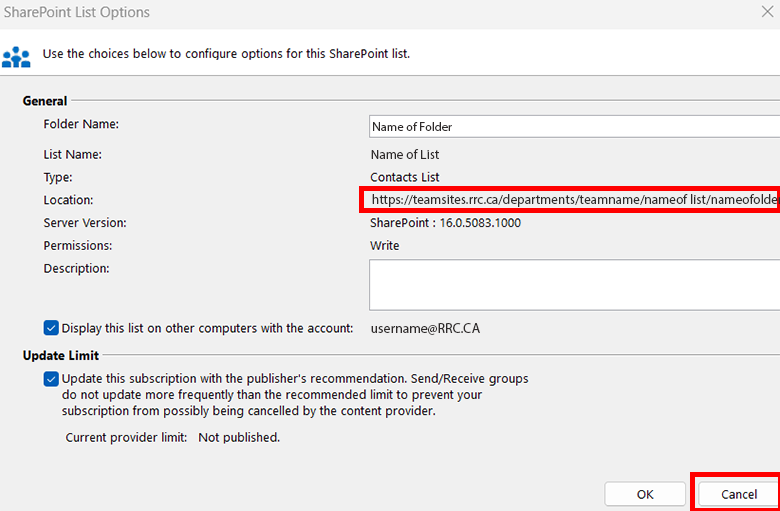Click the 'Name of List' value text
The height and width of the screenshot is (511, 780).
(404, 155)
